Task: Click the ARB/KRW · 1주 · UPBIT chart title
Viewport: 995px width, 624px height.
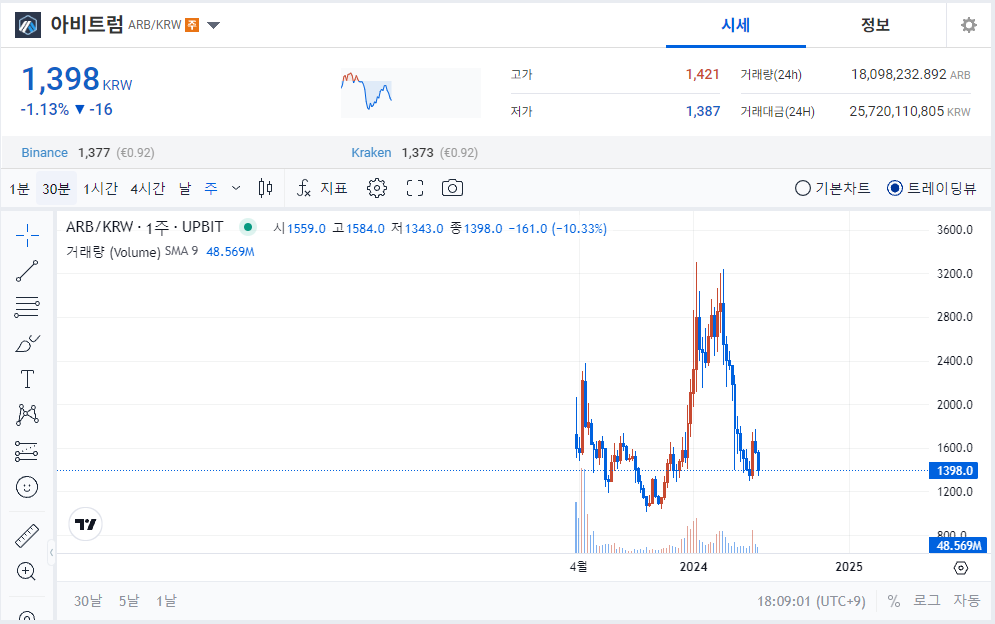Action: pos(145,227)
